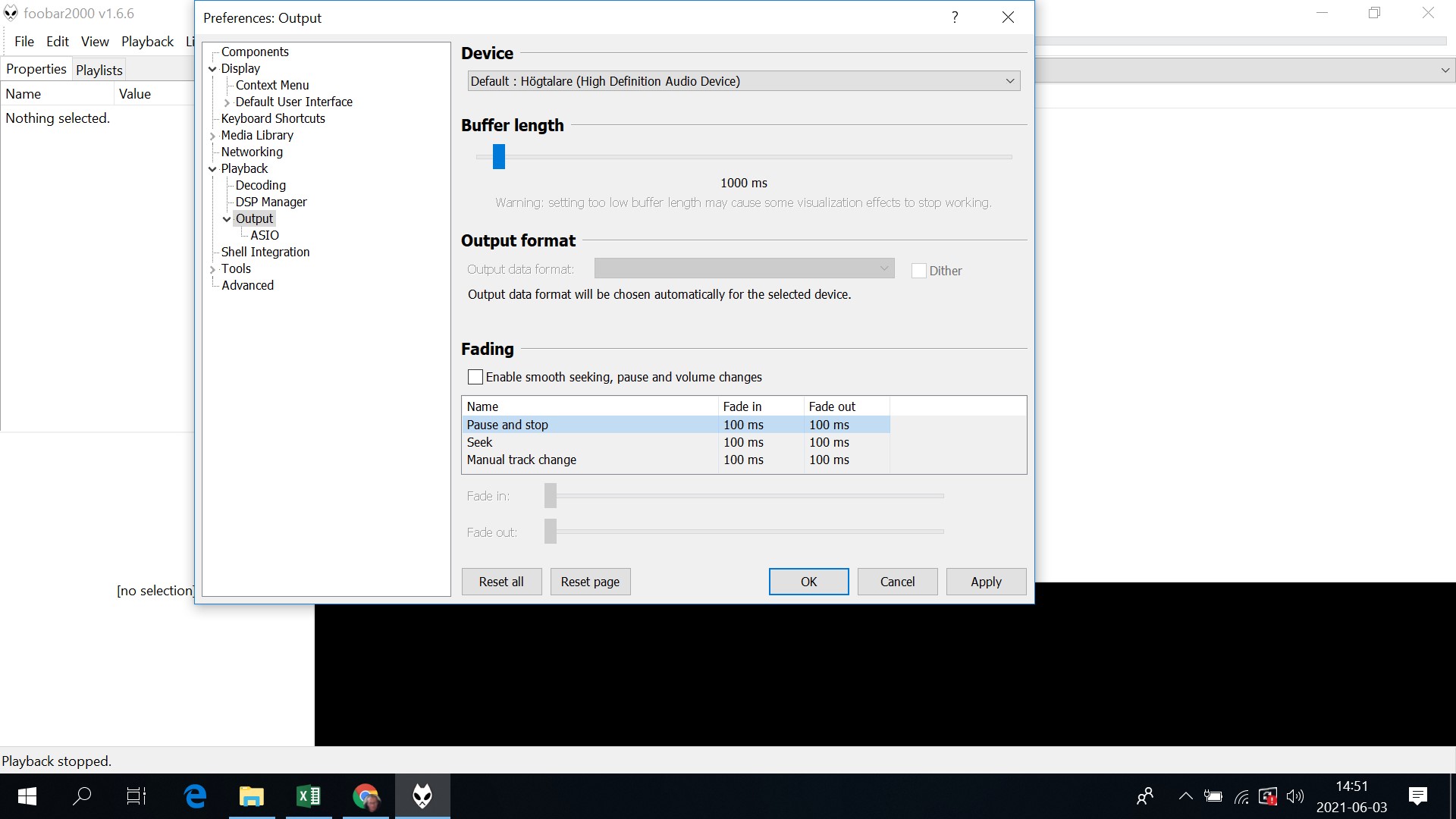The image size is (1456, 819).
Task: Expand the Tools tree node
Action: (213, 269)
